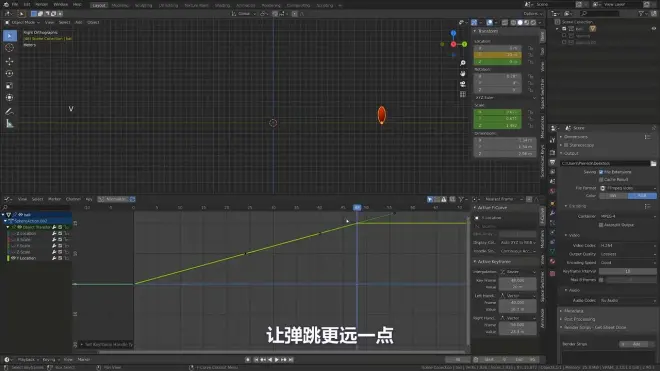Toggle Cache Result checkbox

(601, 179)
